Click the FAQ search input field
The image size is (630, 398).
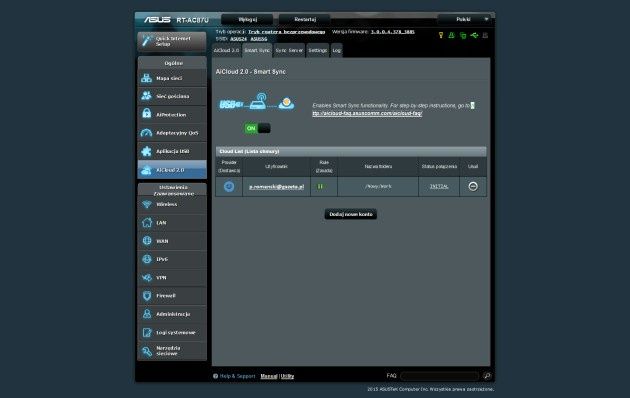tap(440, 376)
